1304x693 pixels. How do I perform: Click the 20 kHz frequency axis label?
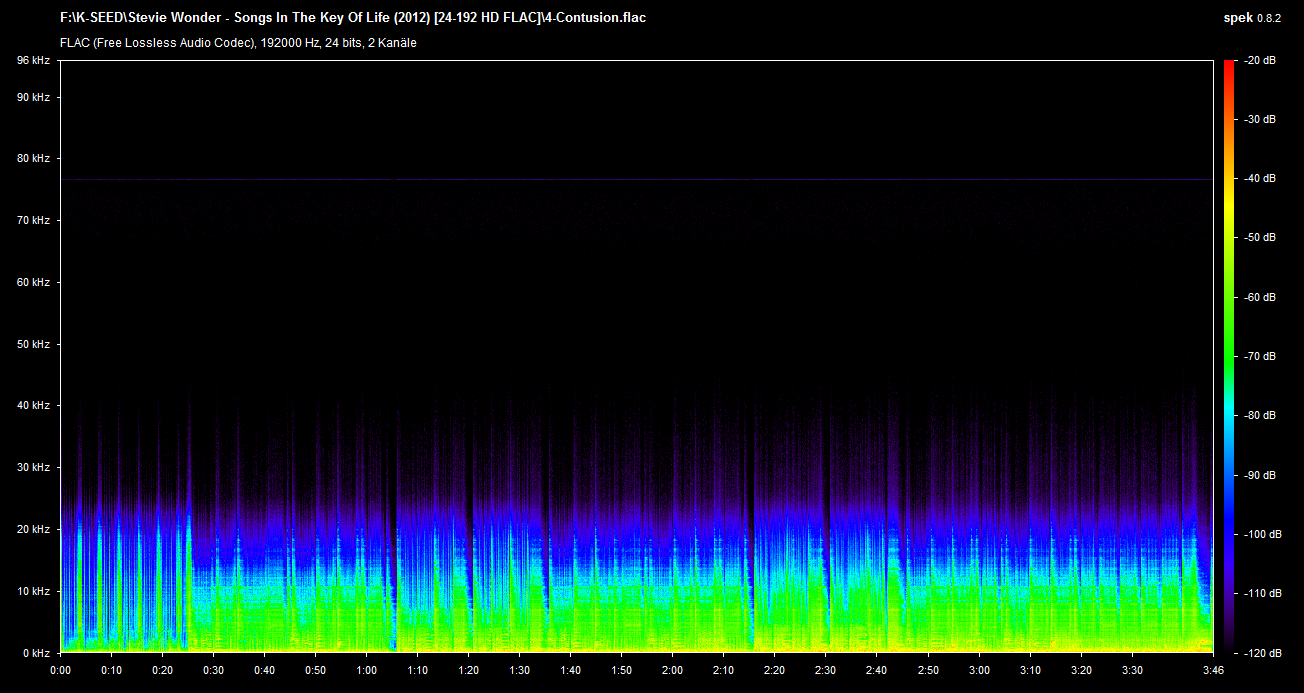pos(33,529)
